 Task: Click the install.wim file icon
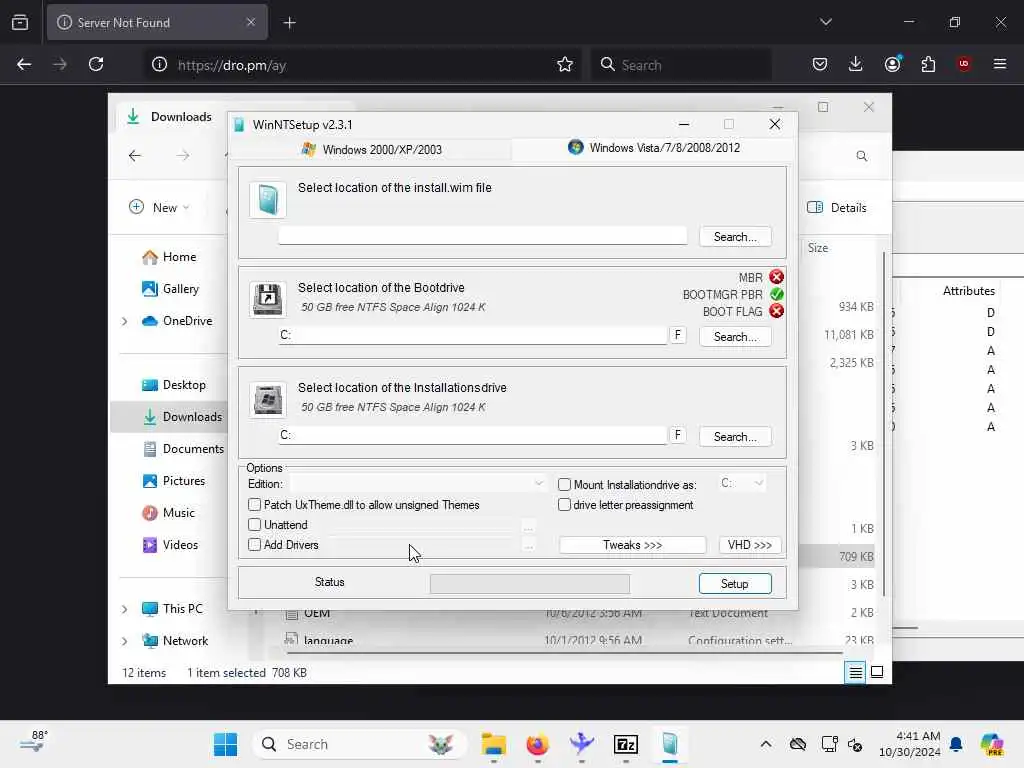[268, 200]
